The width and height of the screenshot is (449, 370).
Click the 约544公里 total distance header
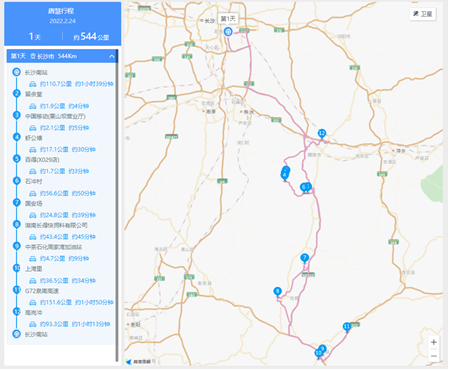tap(91, 37)
